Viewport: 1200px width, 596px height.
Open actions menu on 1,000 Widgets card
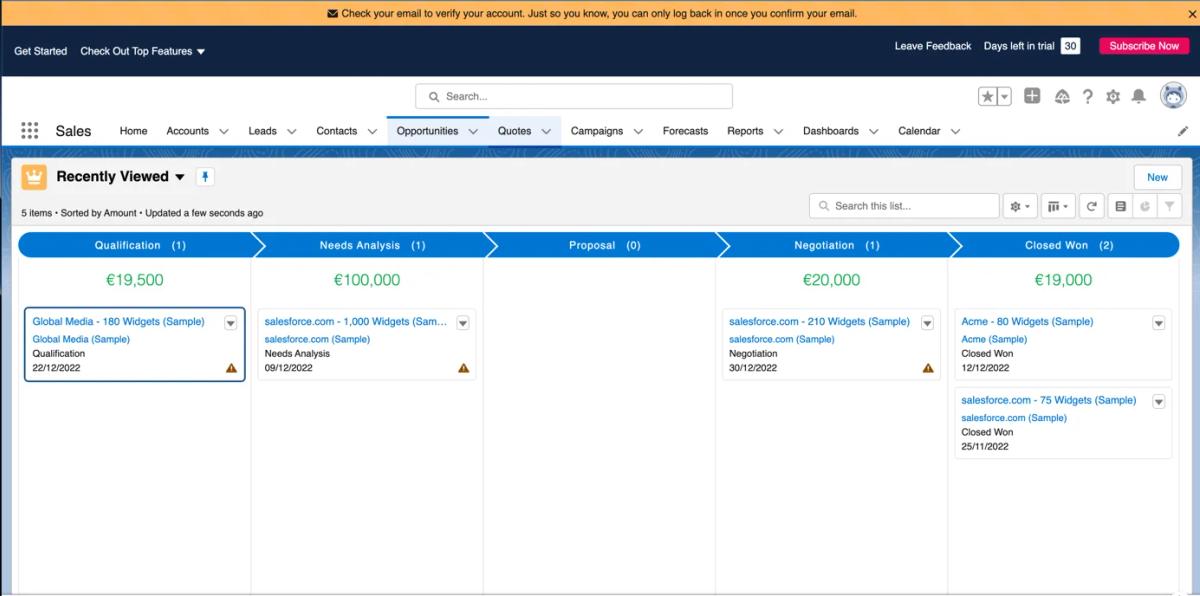463,323
